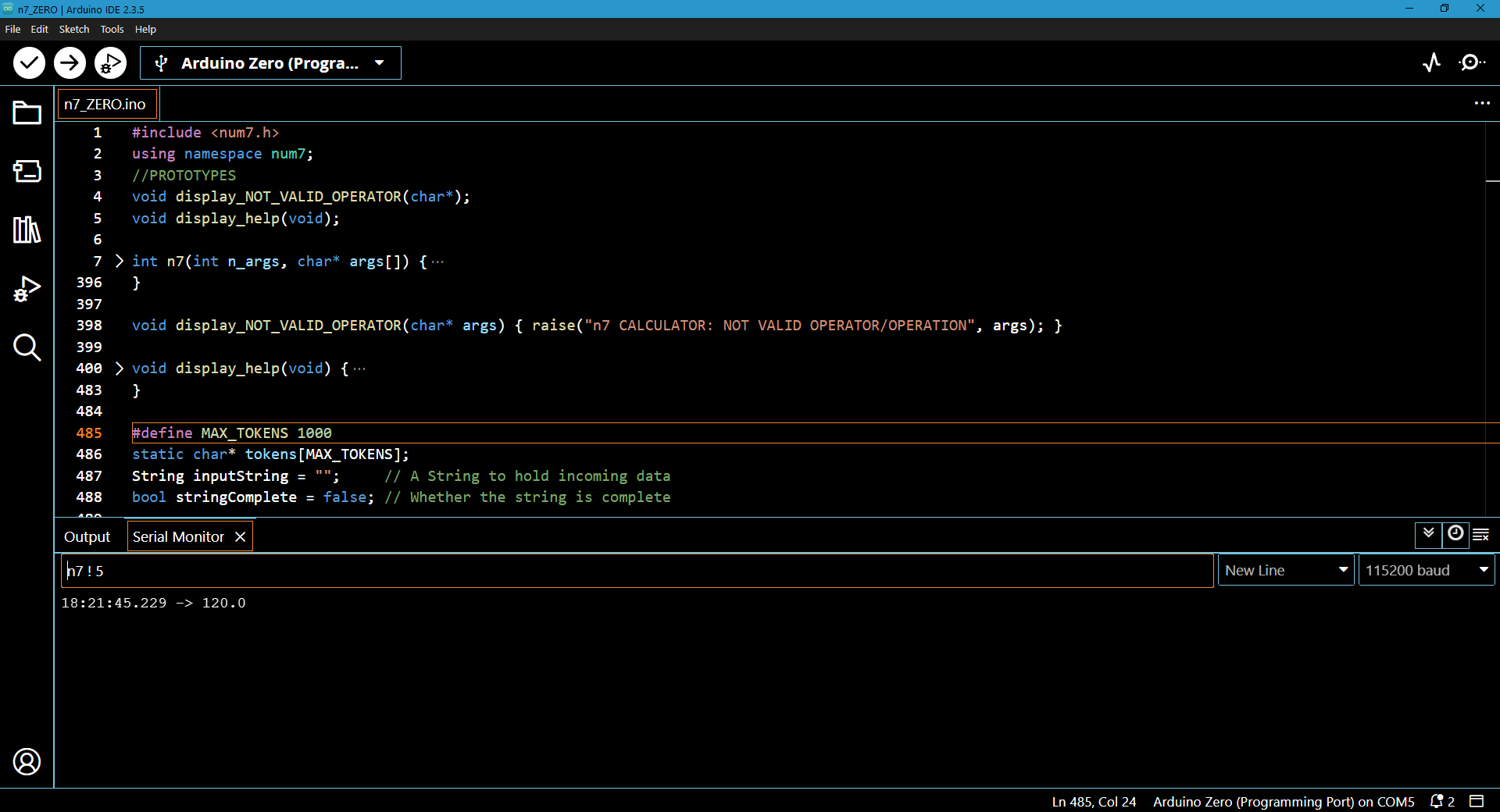Toggle autoscroll in the Serial Monitor
This screenshot has height=812, width=1500.
(x=1428, y=534)
